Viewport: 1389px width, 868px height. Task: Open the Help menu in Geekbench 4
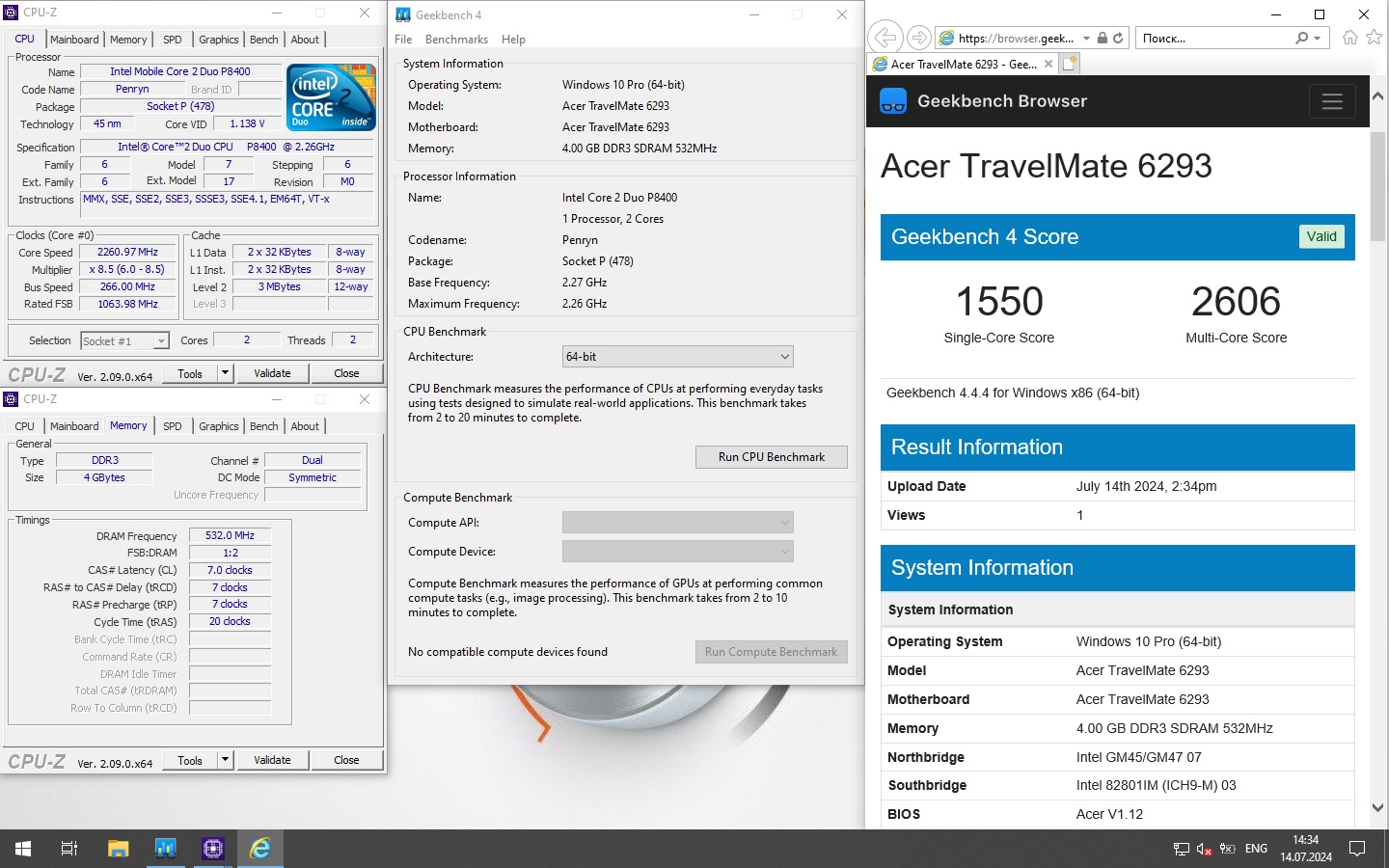click(513, 40)
